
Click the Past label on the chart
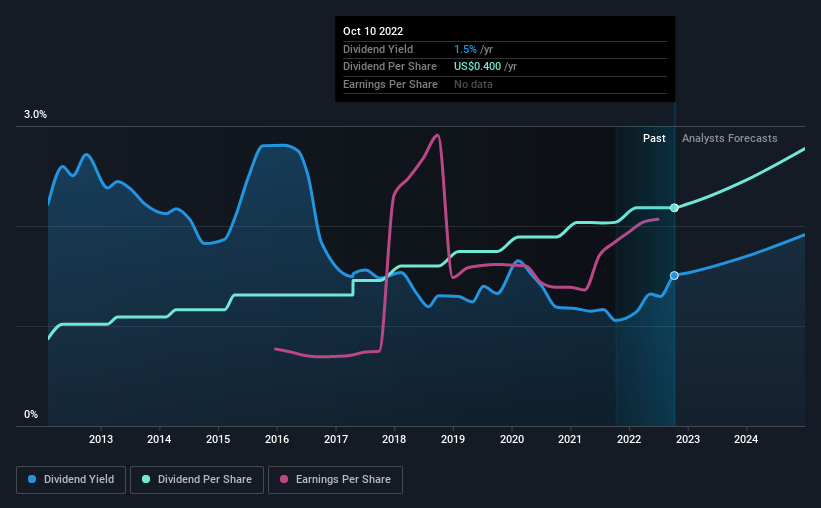[x=654, y=138]
